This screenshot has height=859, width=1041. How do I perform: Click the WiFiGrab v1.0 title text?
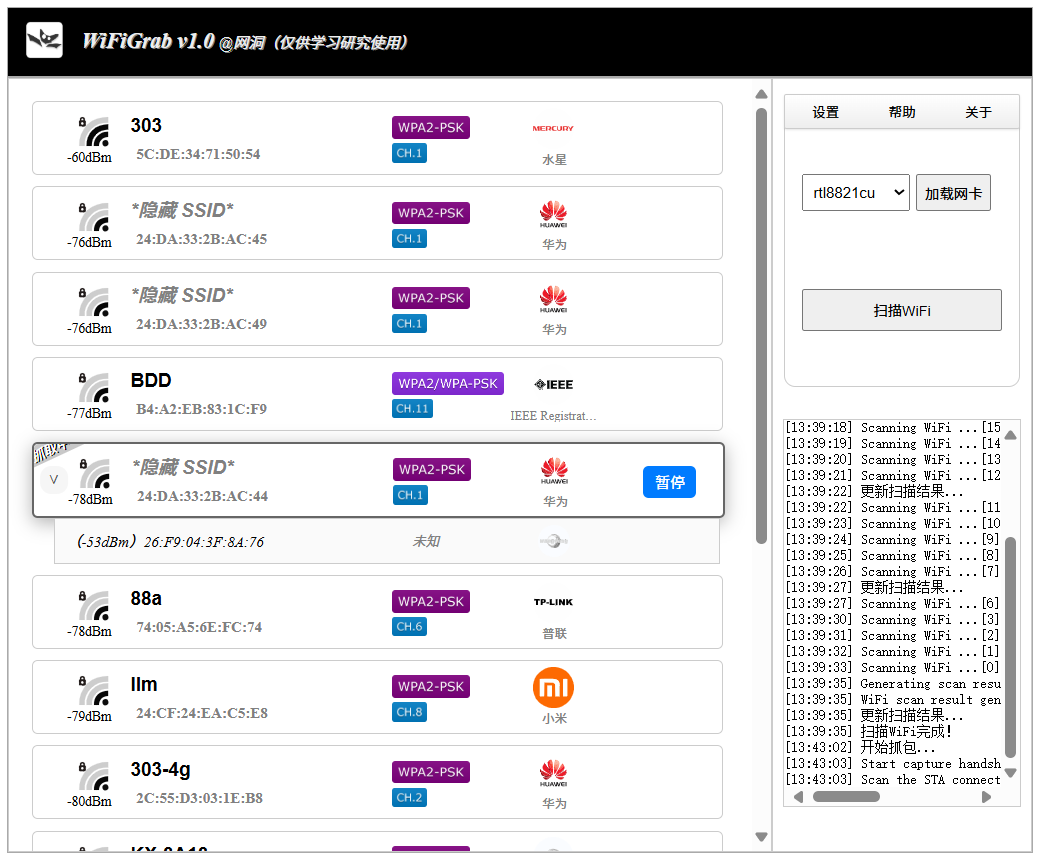pyautogui.click(x=149, y=41)
